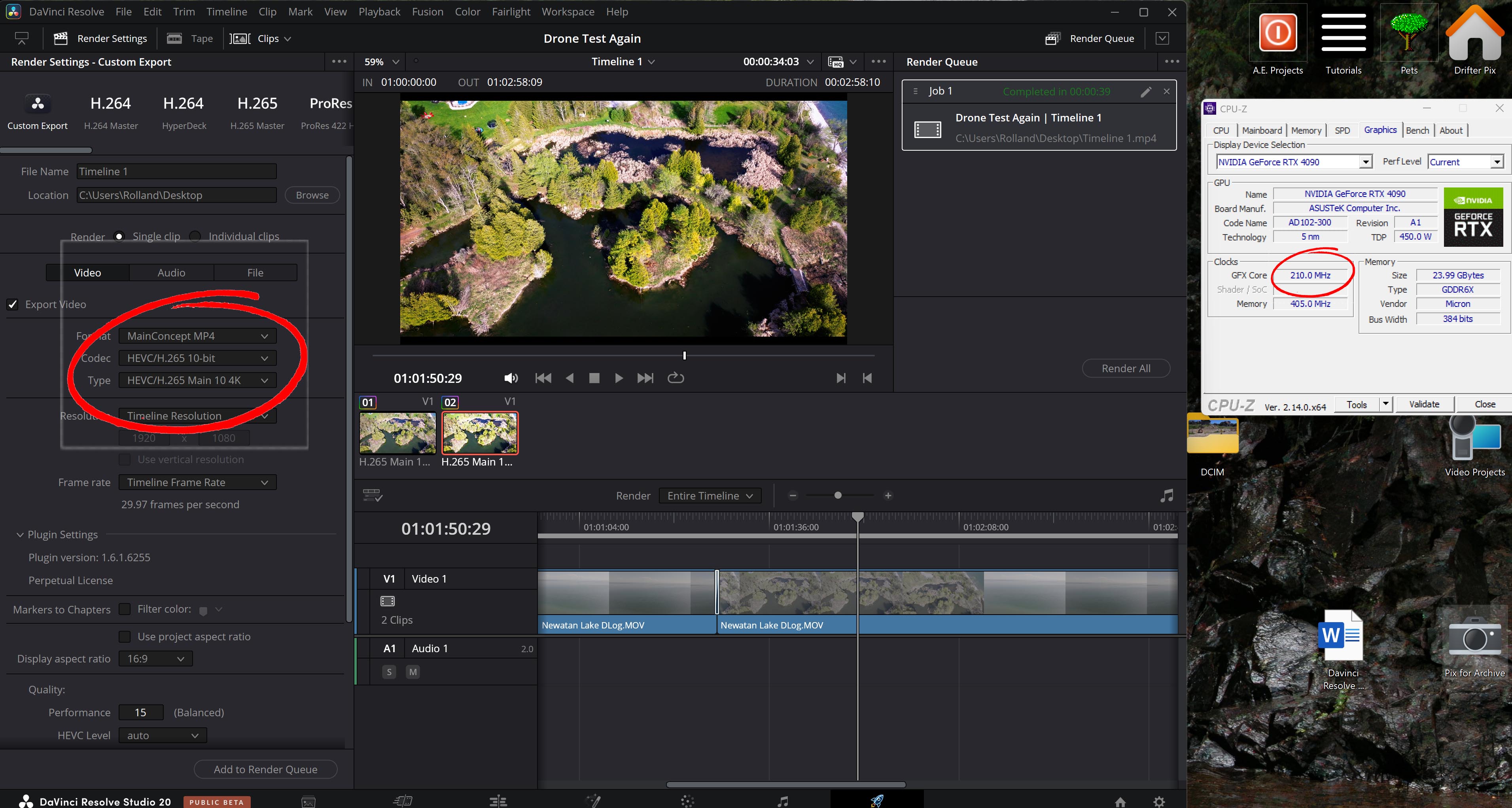Open timeline view options icon
The width and height of the screenshot is (1512, 808).
[373, 496]
